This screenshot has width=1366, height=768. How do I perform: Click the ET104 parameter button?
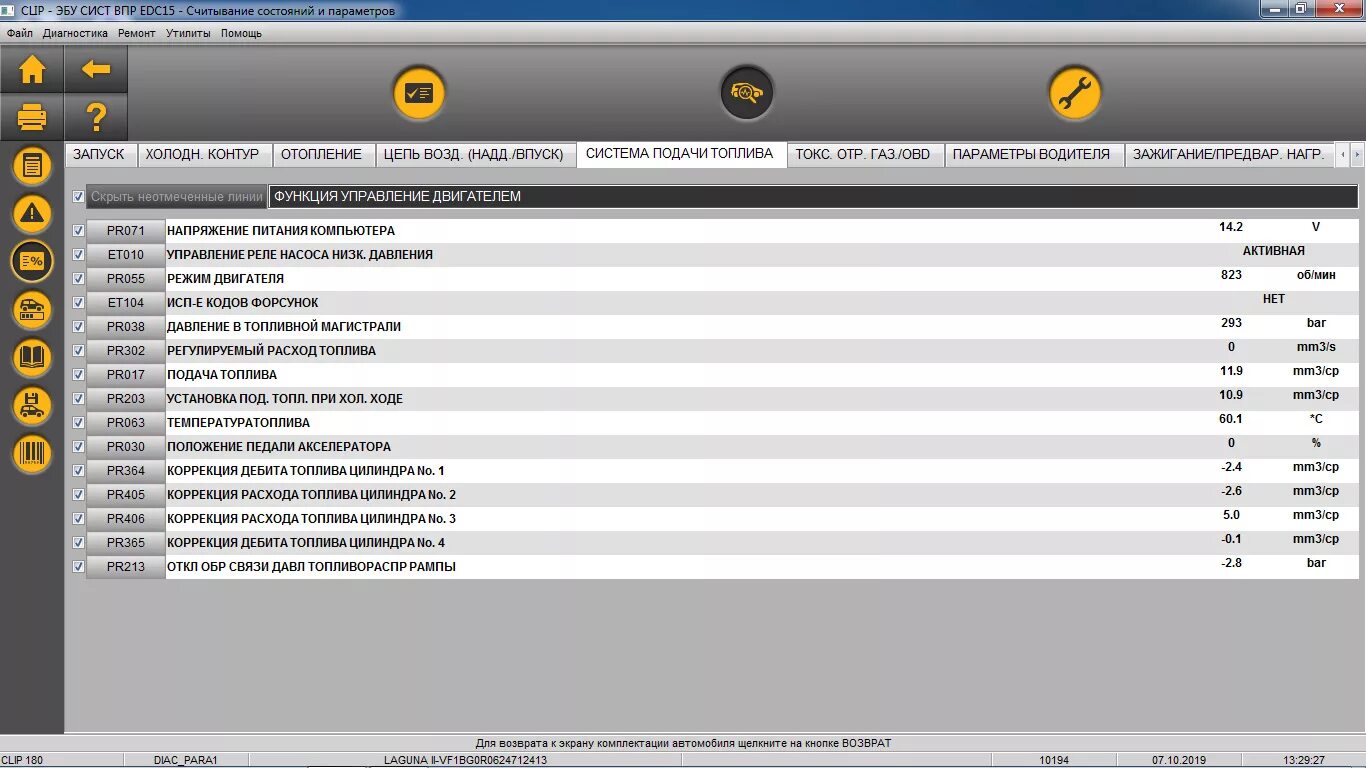click(126, 303)
